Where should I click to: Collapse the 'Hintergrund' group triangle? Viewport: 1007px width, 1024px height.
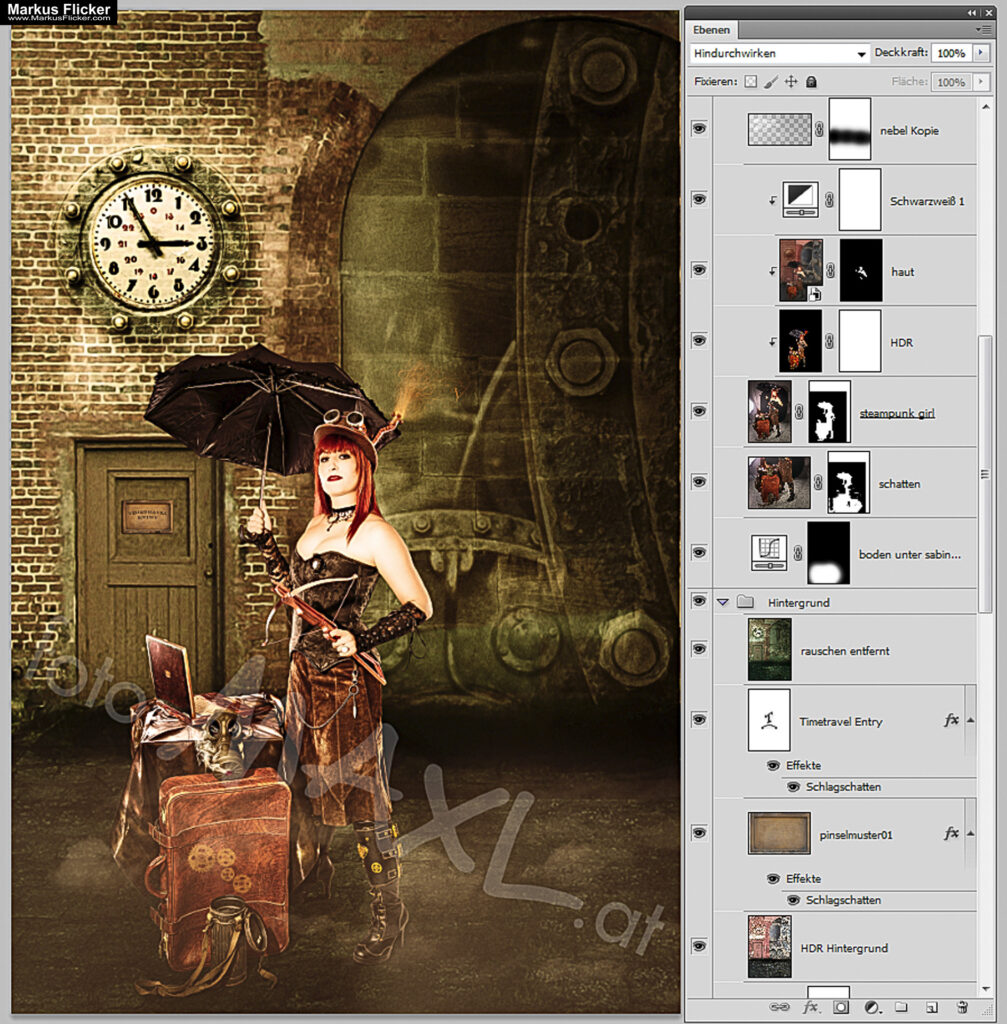point(723,601)
